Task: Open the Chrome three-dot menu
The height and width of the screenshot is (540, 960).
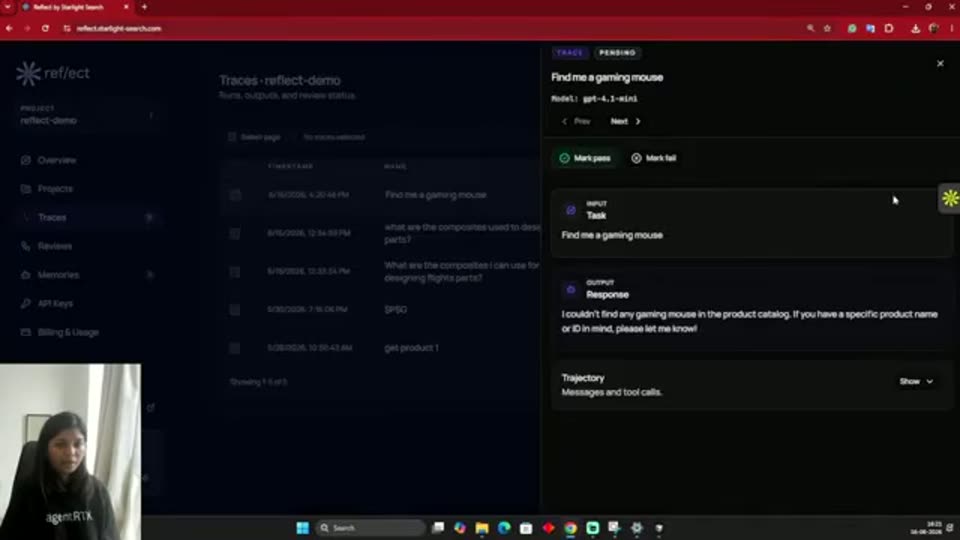Action: (952, 28)
